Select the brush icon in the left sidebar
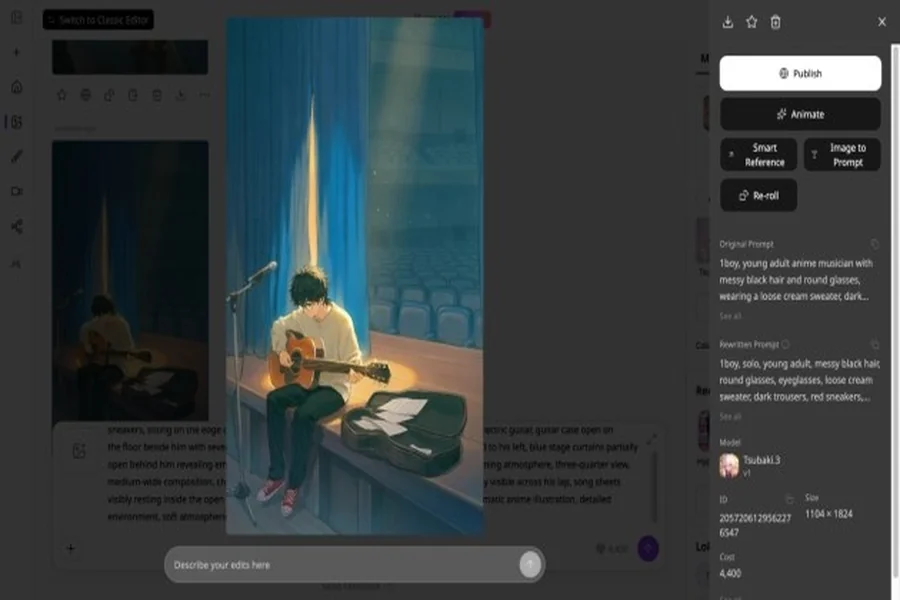This screenshot has width=900, height=600. click(17, 156)
